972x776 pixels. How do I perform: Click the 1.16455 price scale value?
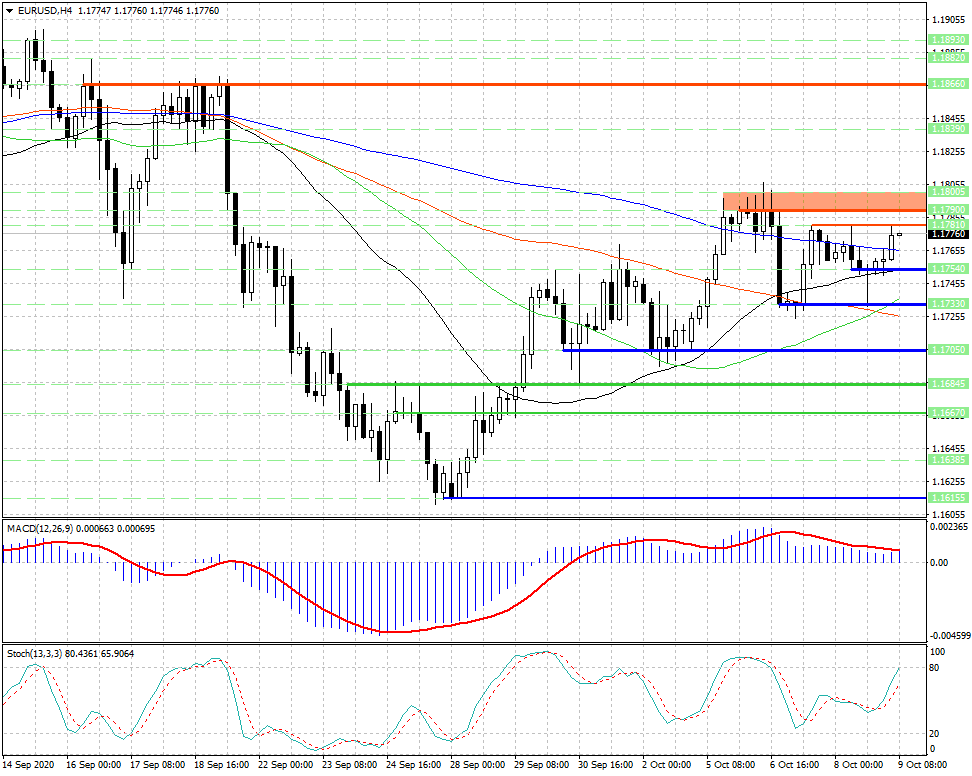point(948,448)
